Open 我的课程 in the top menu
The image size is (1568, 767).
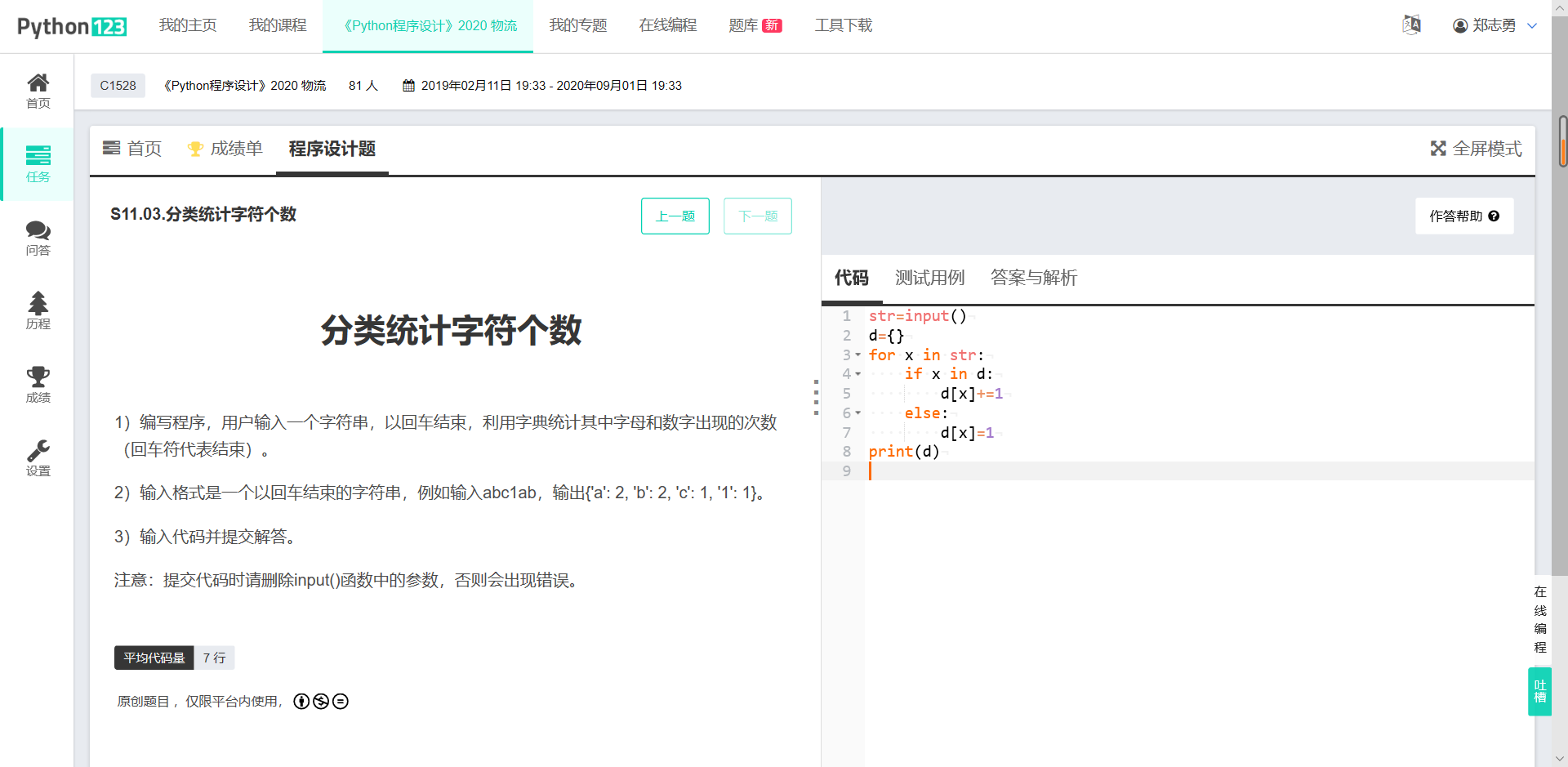[278, 26]
